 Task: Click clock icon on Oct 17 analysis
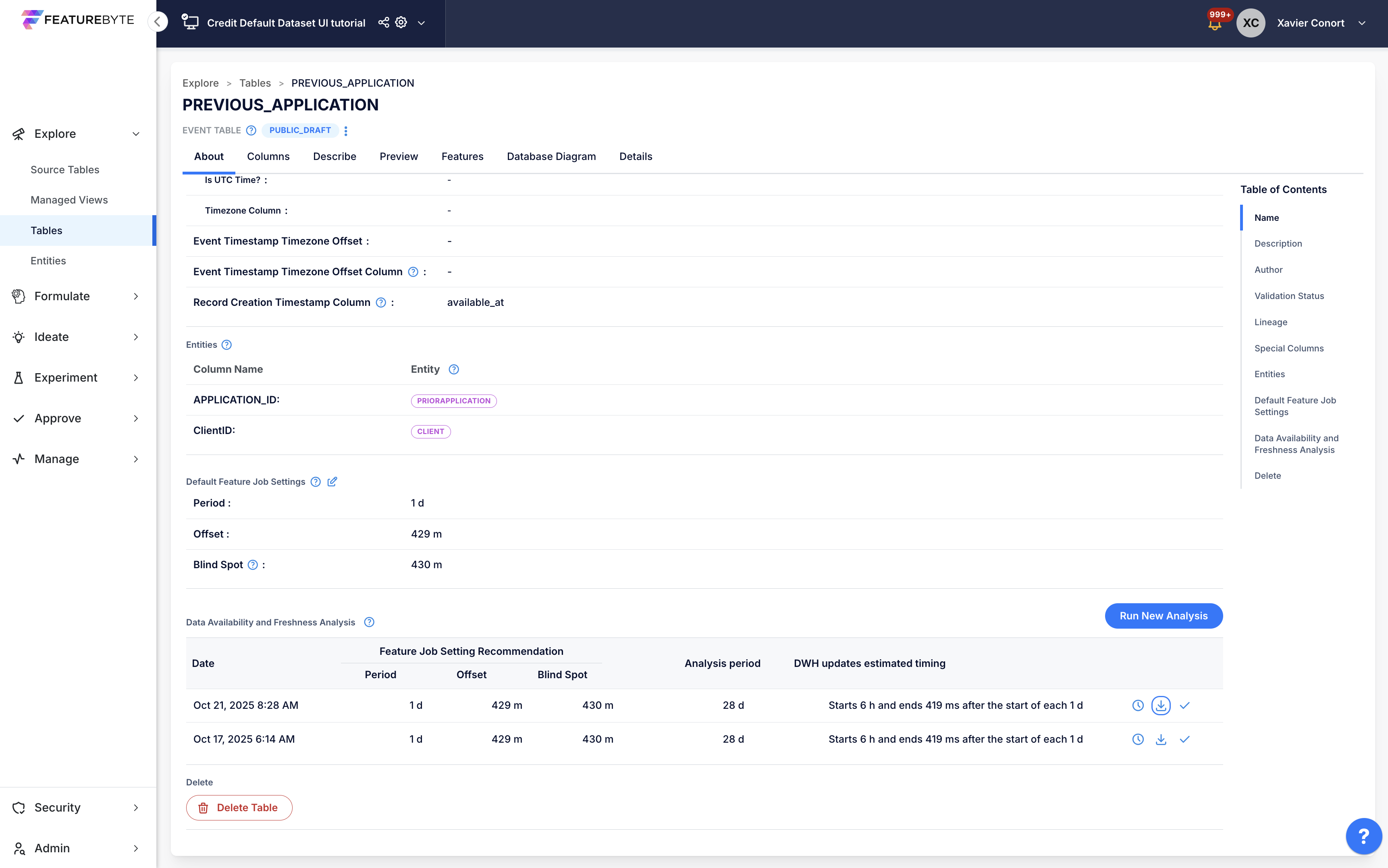pos(1138,739)
